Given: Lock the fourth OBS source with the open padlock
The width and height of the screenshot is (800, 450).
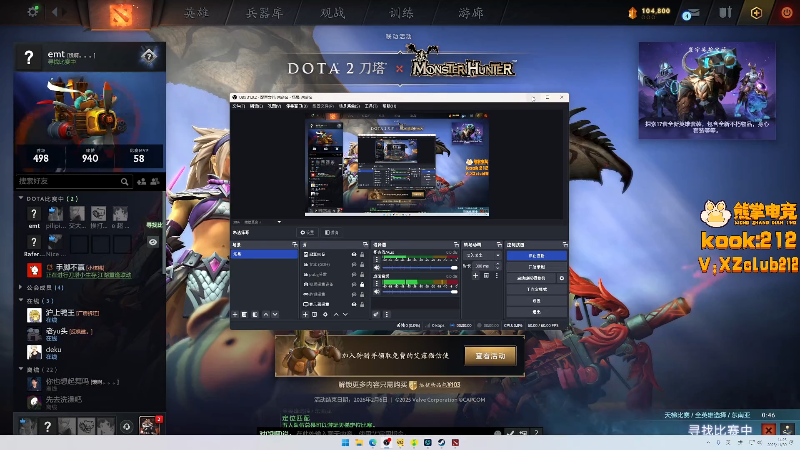Looking at the screenshot, I should coord(362,284).
